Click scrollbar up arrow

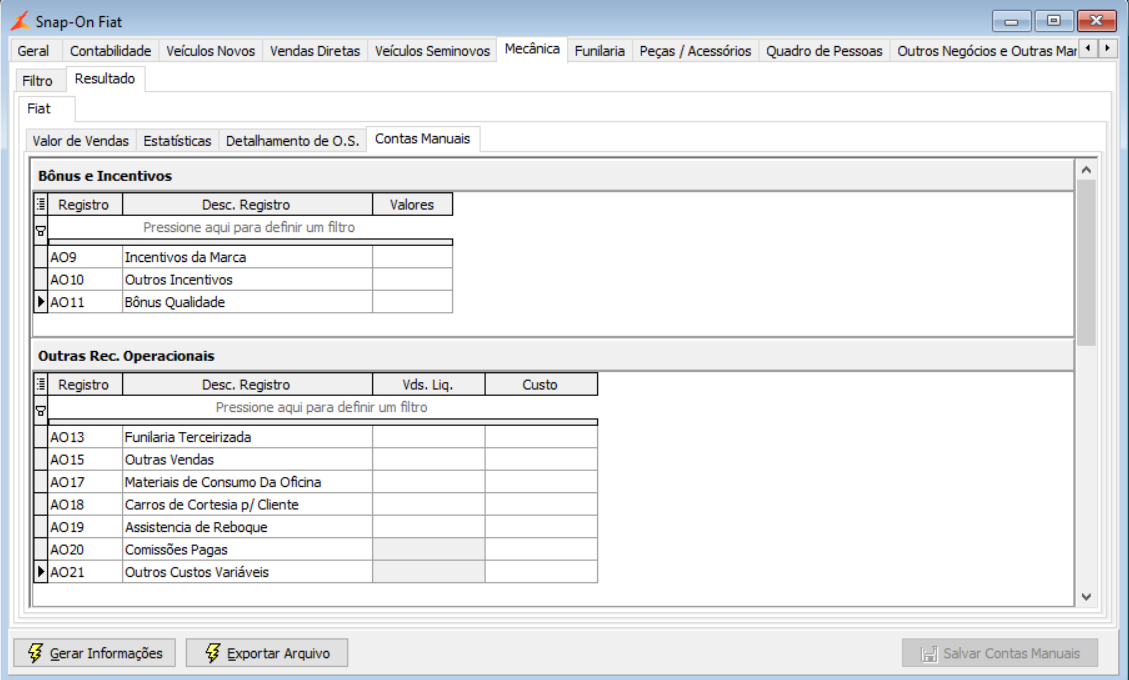(x=1087, y=170)
